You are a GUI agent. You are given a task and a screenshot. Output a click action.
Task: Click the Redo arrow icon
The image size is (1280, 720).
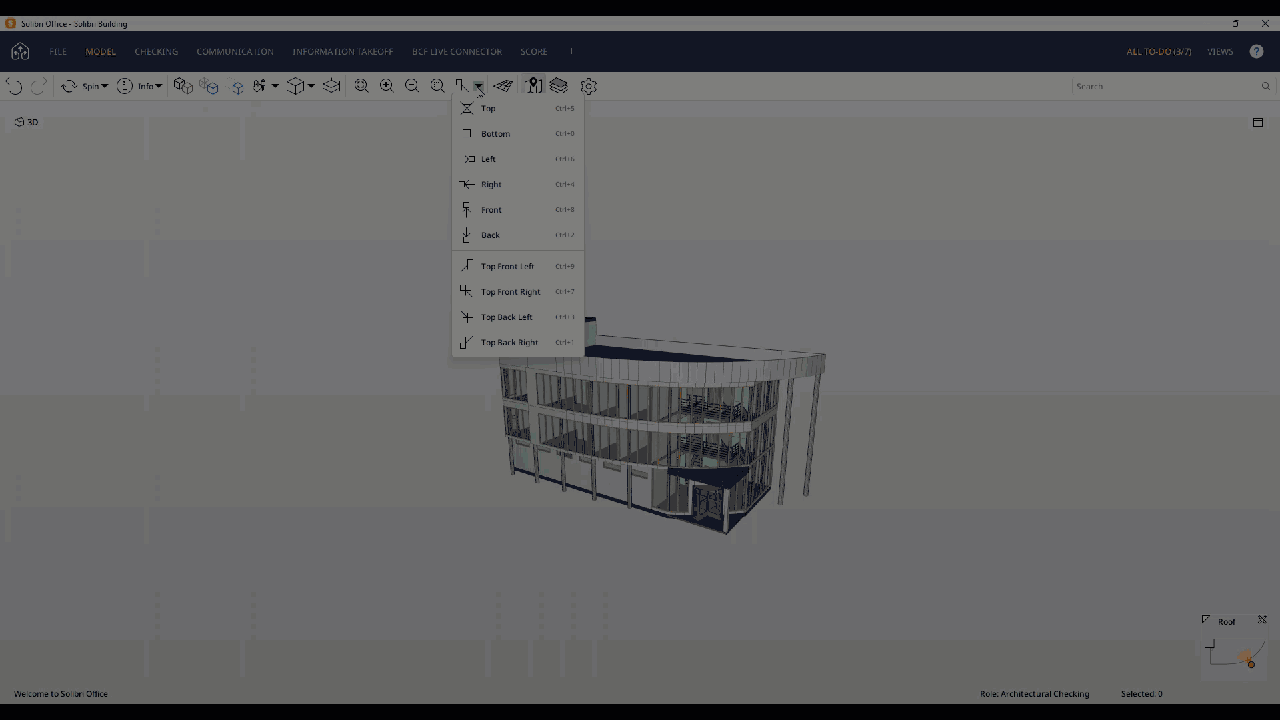(38, 86)
